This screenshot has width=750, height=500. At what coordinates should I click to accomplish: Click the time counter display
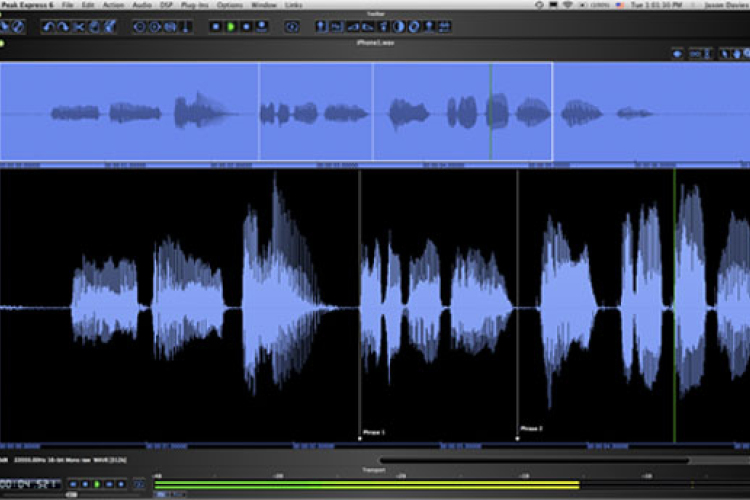(x=31, y=485)
